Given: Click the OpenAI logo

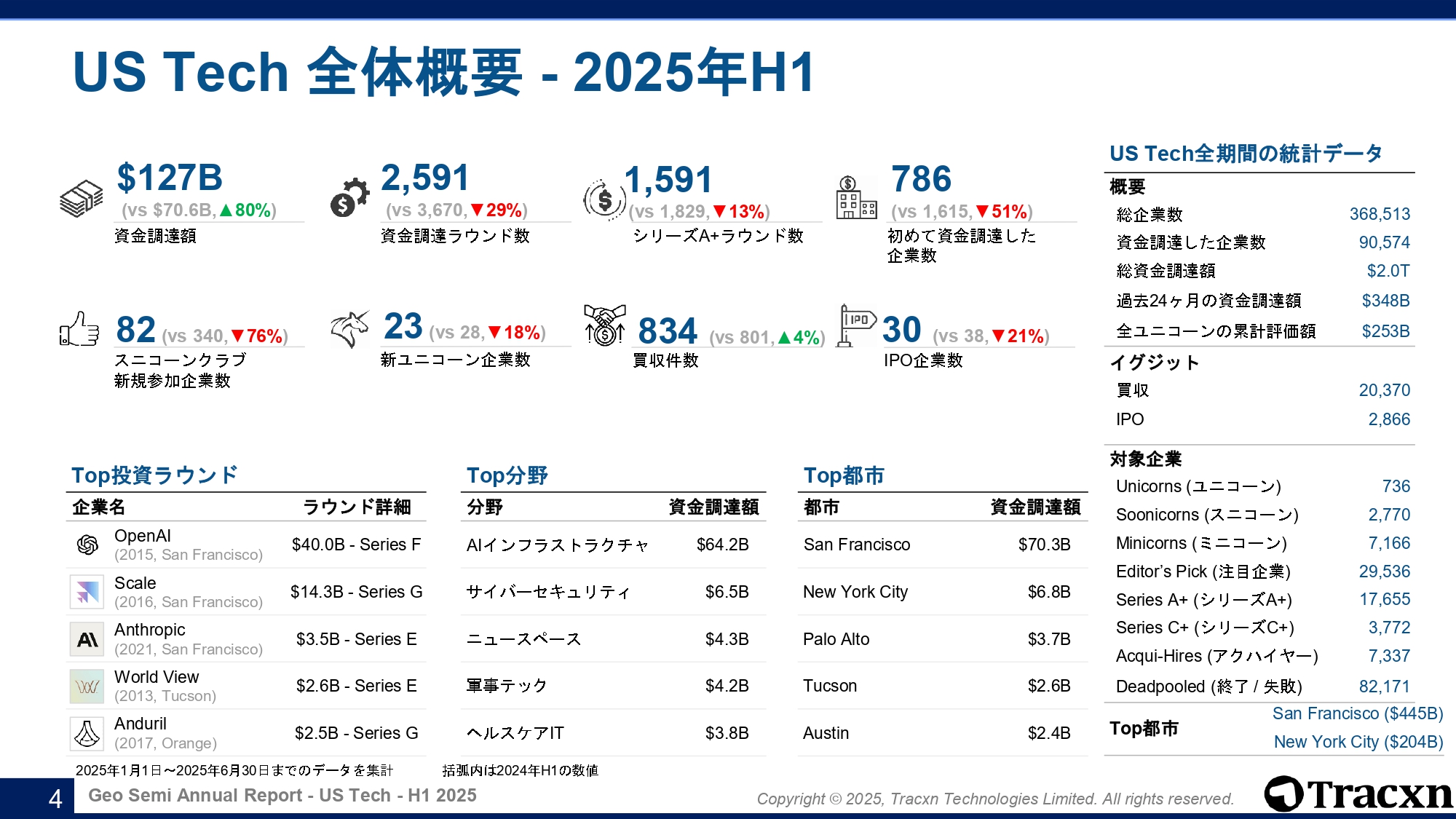Looking at the screenshot, I should point(87,545).
